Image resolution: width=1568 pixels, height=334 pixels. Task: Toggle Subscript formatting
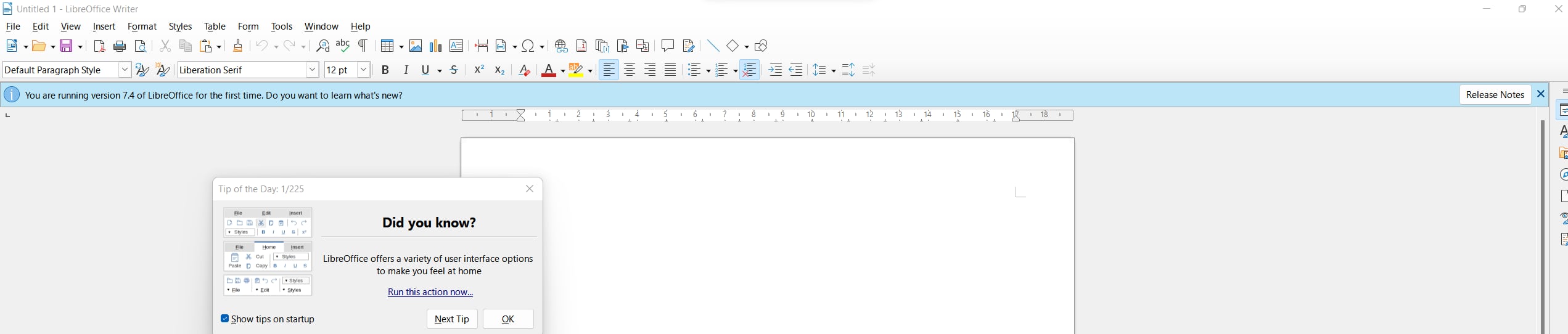(x=499, y=70)
